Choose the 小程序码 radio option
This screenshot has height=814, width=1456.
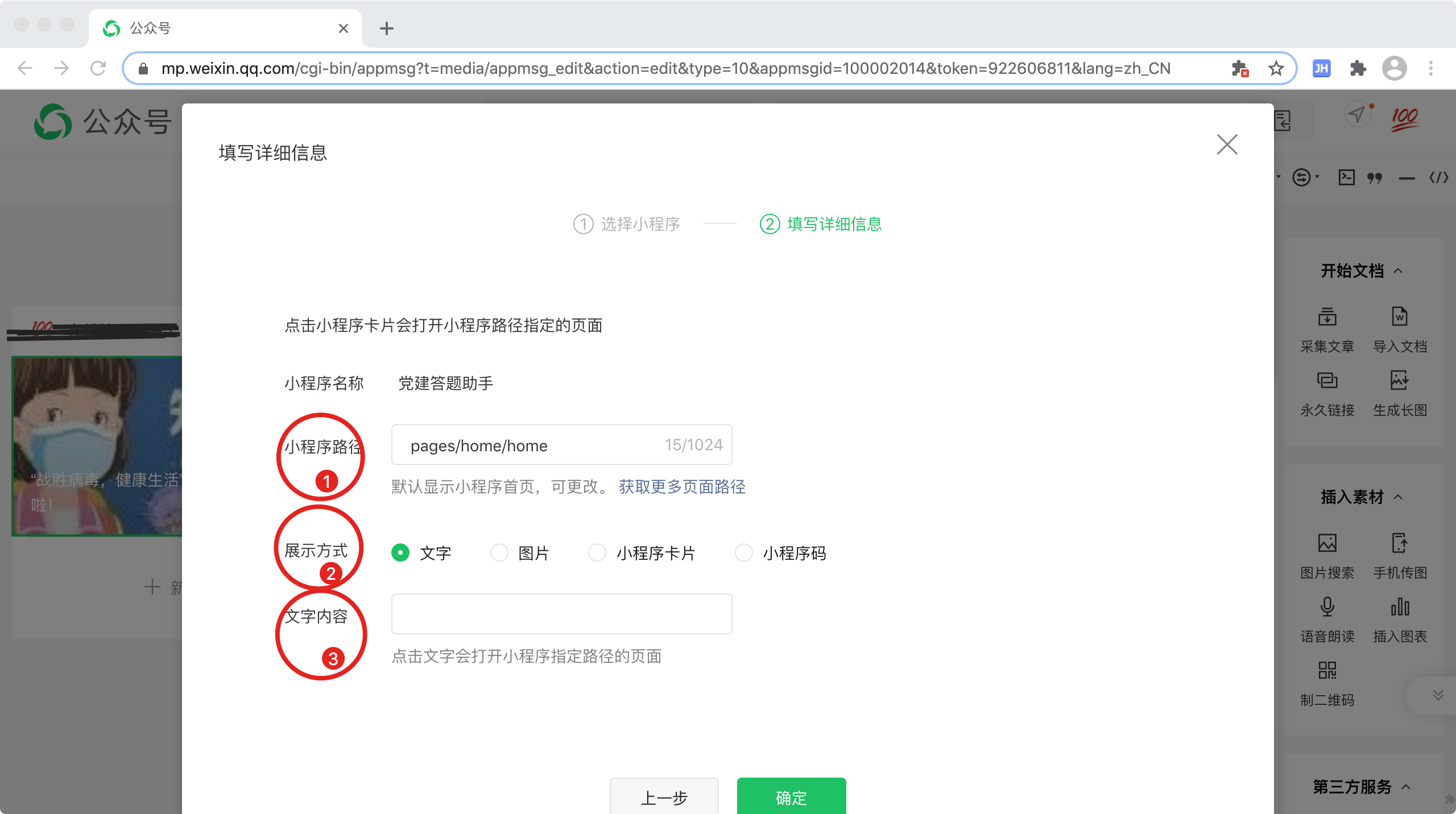(743, 553)
